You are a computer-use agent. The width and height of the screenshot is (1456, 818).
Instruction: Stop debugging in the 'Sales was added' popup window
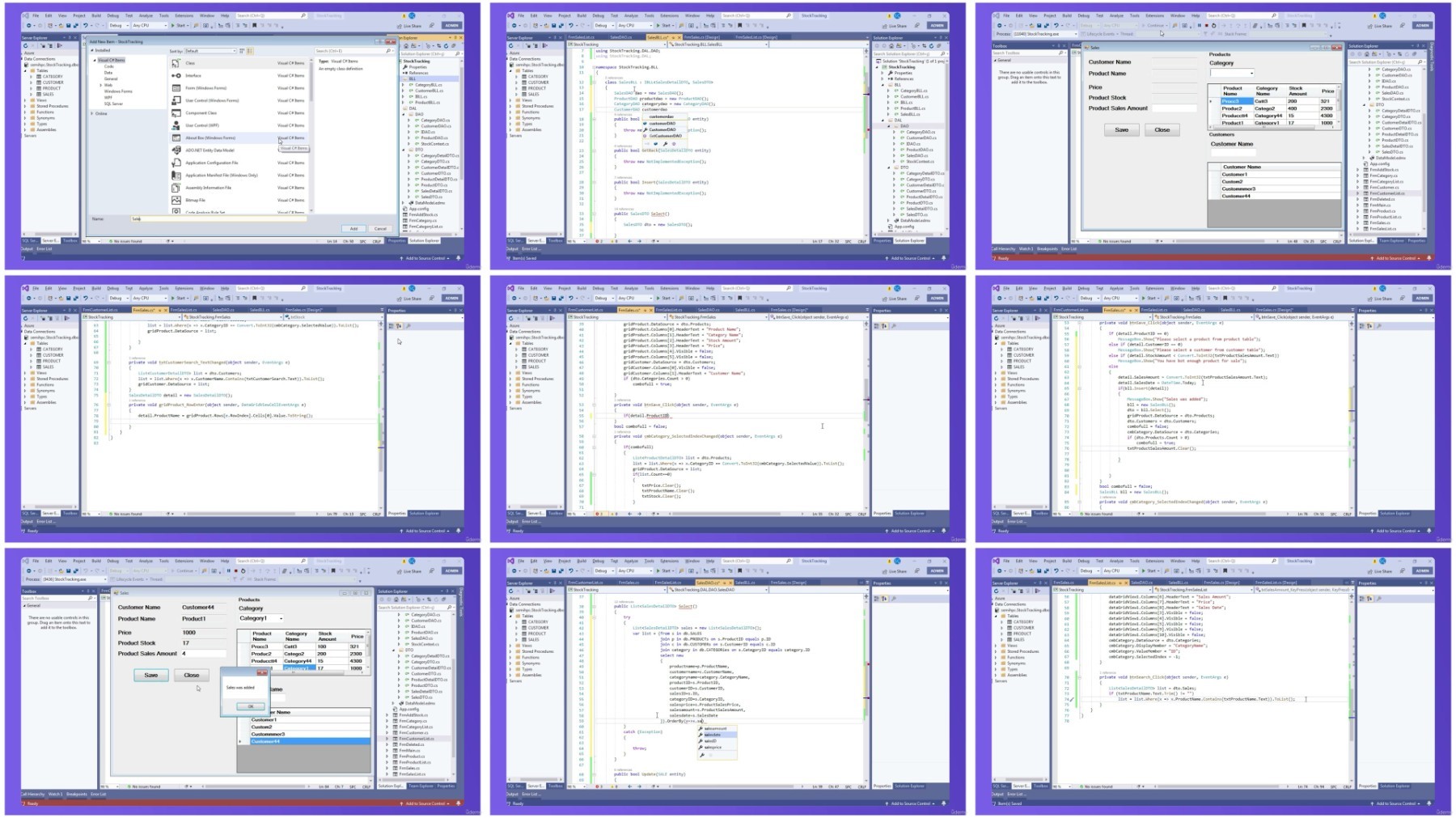[235, 570]
